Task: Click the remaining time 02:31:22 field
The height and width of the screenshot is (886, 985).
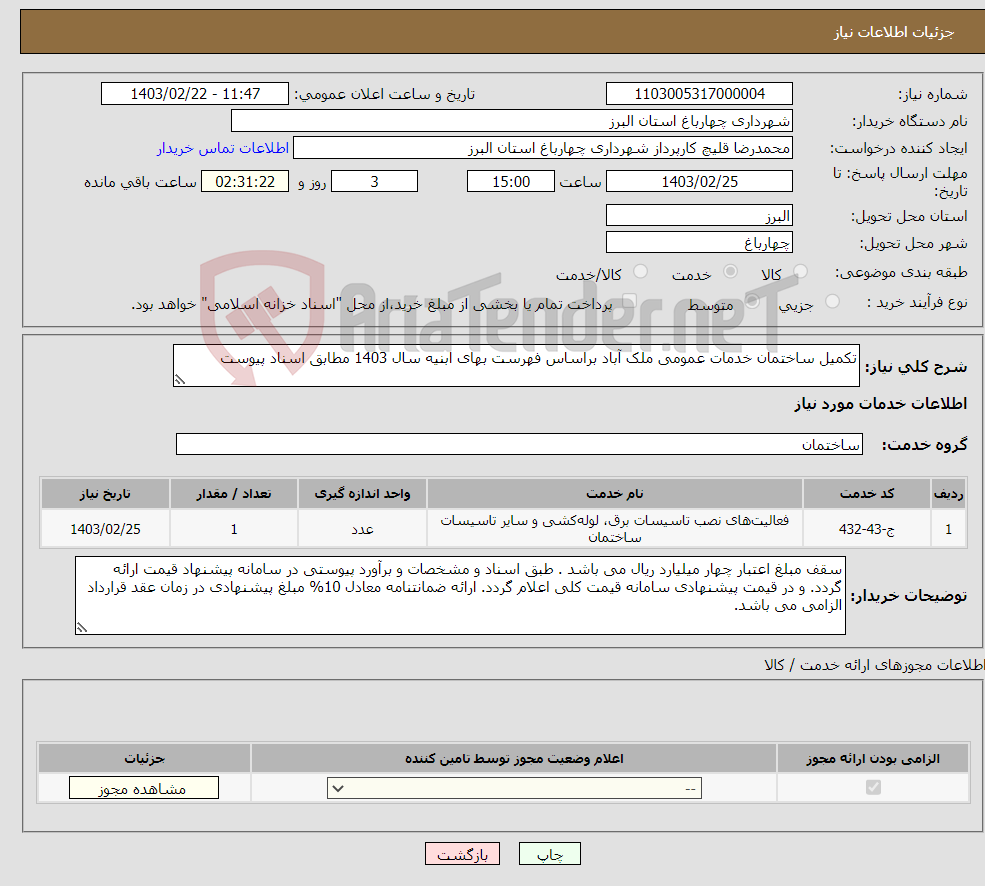Action: point(245,182)
